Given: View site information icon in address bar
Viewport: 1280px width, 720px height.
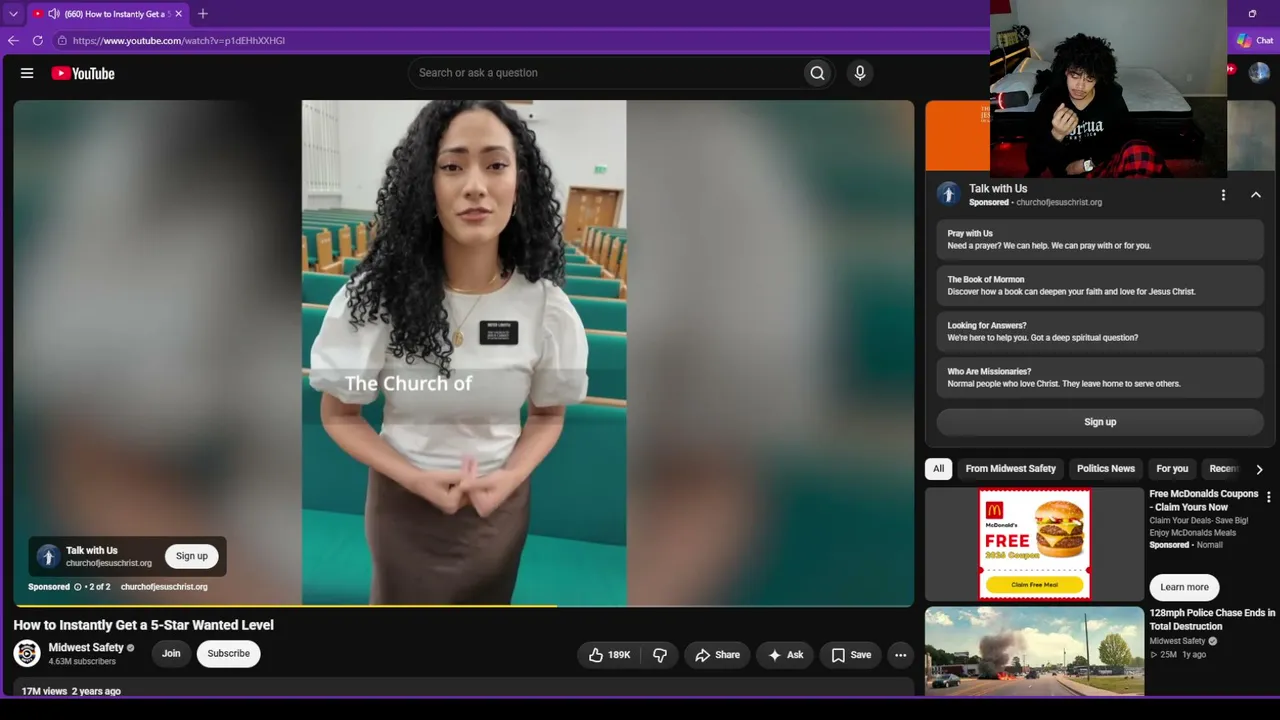Looking at the screenshot, I should tap(62, 41).
